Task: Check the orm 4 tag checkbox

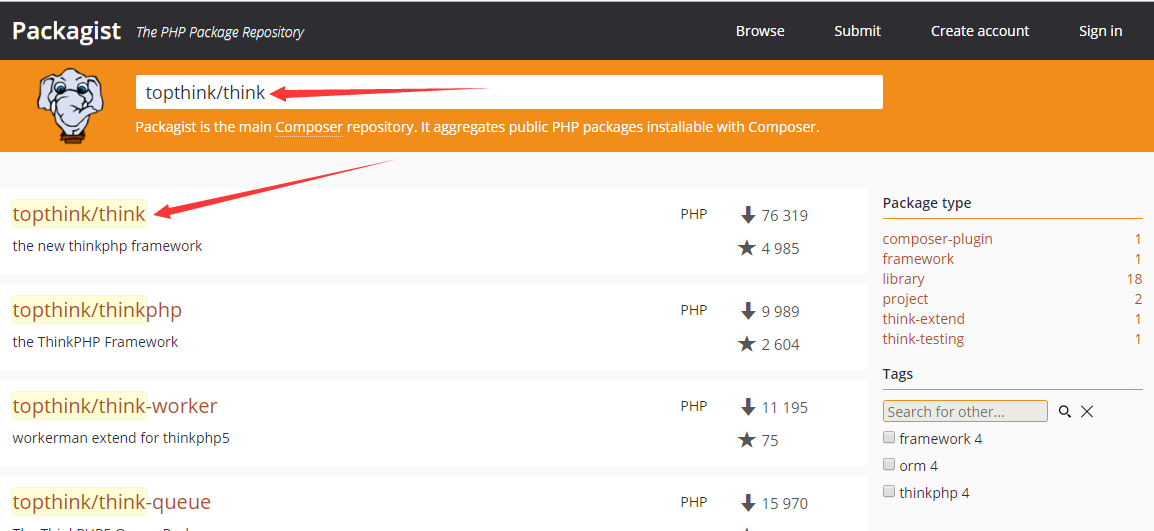Action: (889, 465)
